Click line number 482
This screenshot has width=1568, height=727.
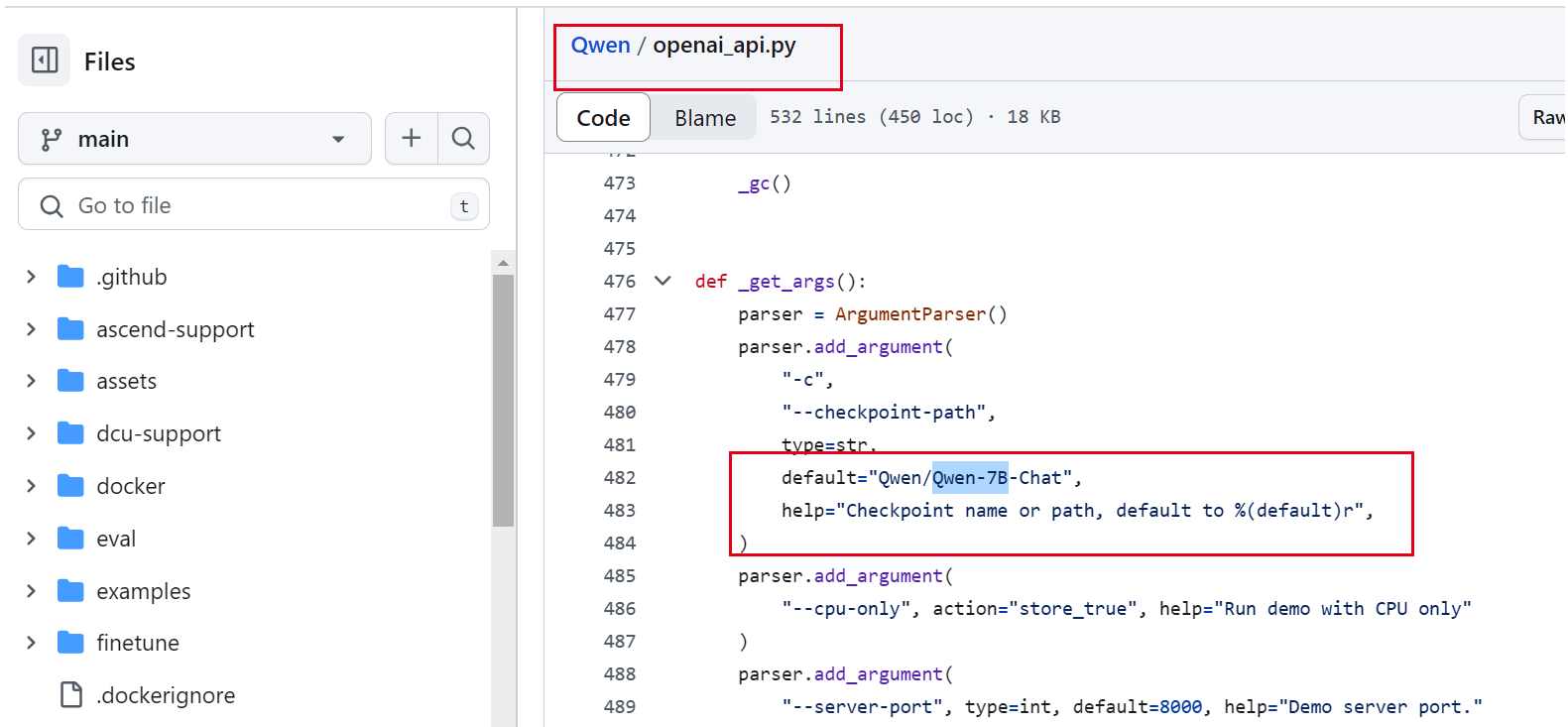[x=620, y=477]
